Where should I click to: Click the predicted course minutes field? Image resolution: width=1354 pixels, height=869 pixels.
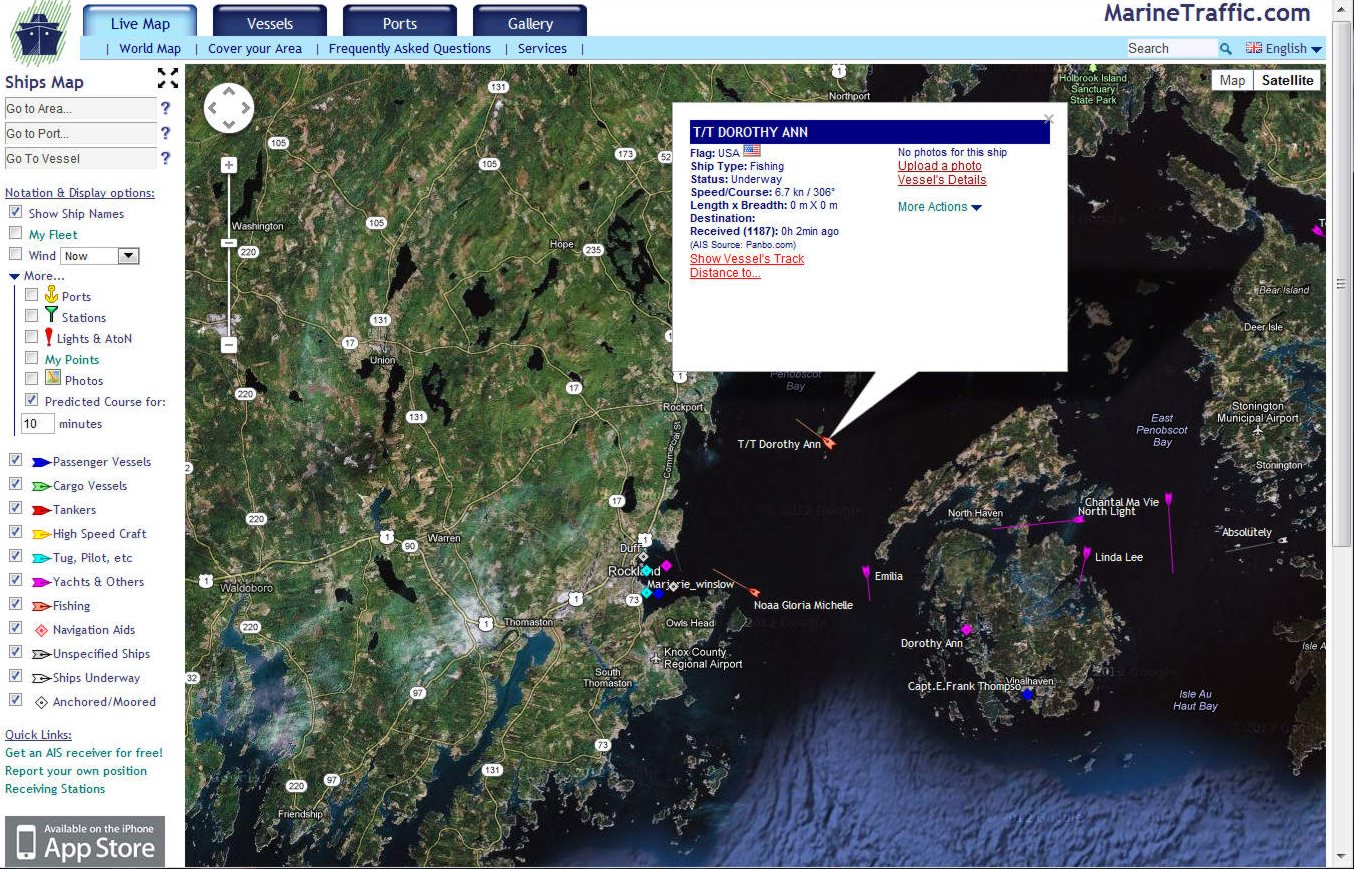[x=37, y=423]
